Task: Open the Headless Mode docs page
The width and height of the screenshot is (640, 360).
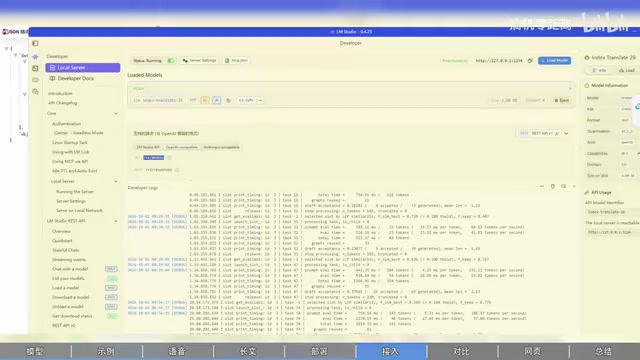Action: (79, 133)
